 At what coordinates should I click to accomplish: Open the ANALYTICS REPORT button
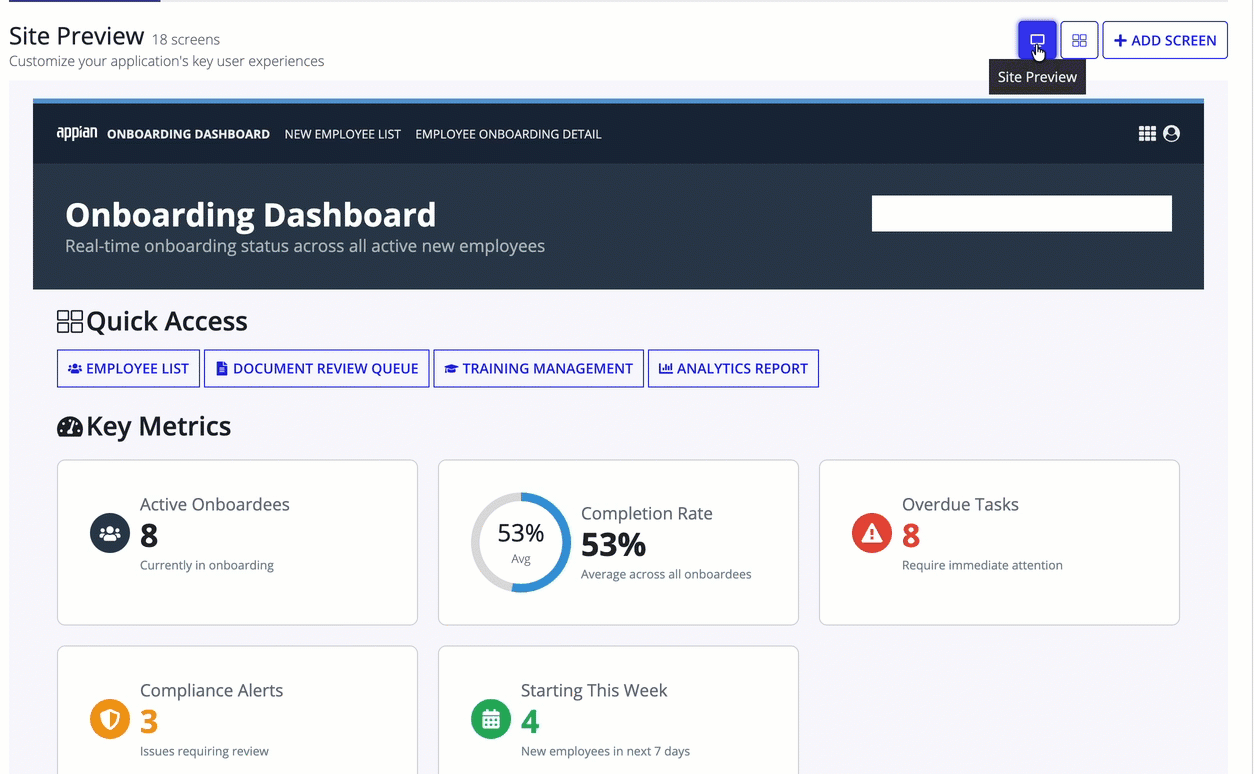(x=733, y=368)
